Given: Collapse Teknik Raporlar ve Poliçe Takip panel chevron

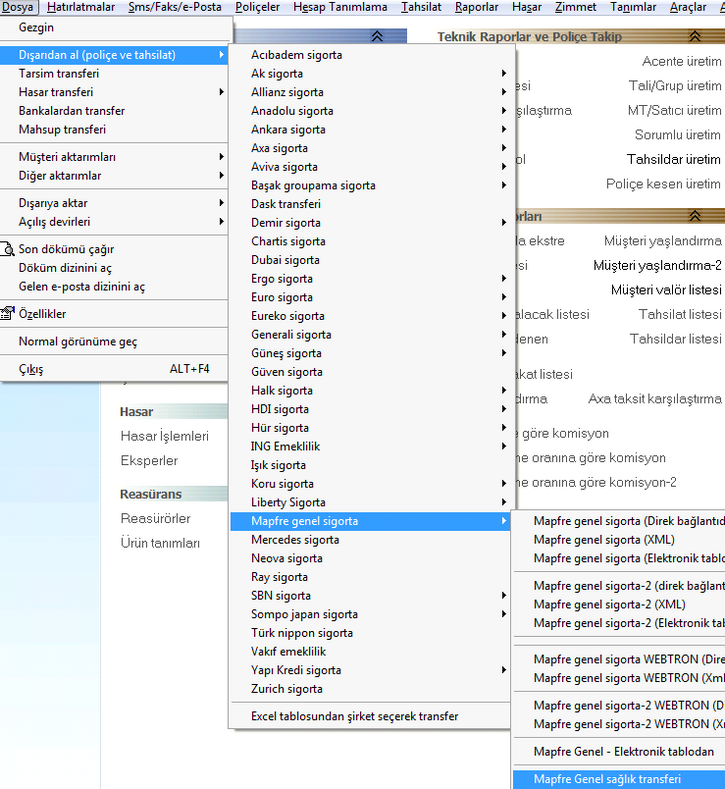Looking at the screenshot, I should pyautogui.click(x=694, y=36).
